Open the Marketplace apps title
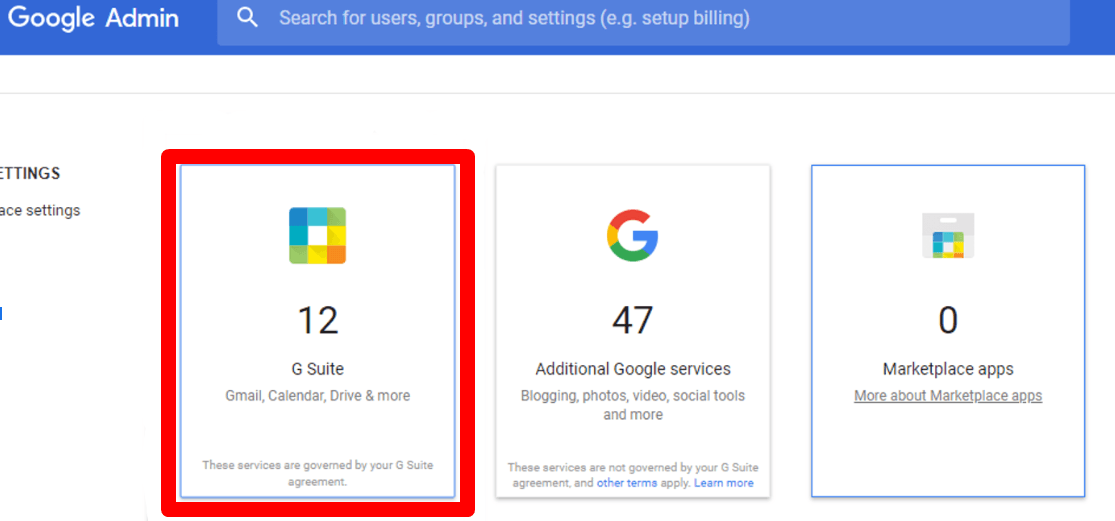This screenshot has width=1115, height=521. tap(948, 369)
